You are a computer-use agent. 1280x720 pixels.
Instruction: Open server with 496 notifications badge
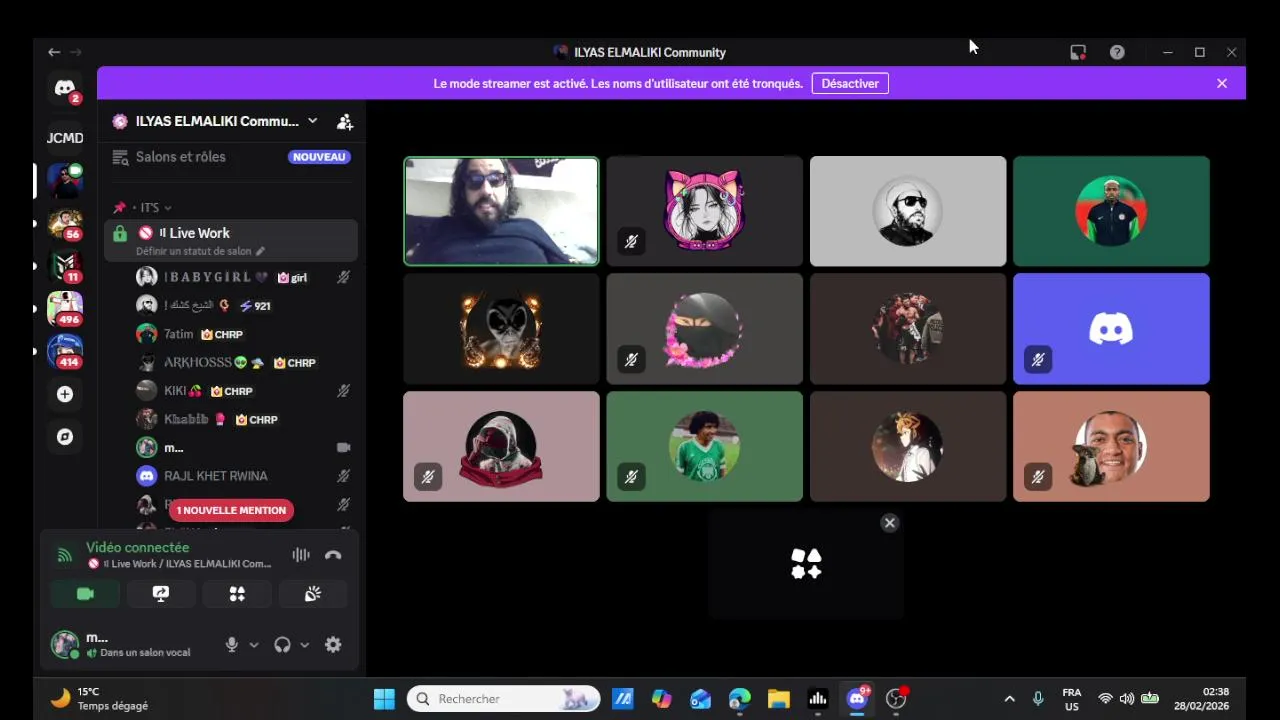tap(65, 309)
